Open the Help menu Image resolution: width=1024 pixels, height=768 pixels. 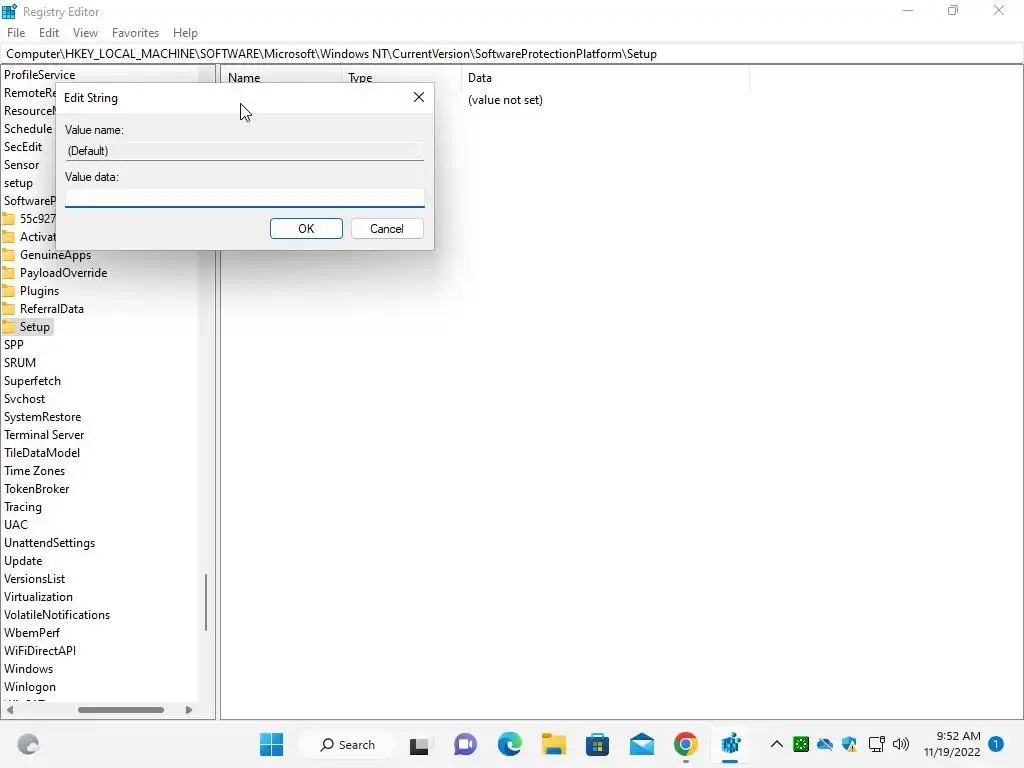(x=185, y=33)
